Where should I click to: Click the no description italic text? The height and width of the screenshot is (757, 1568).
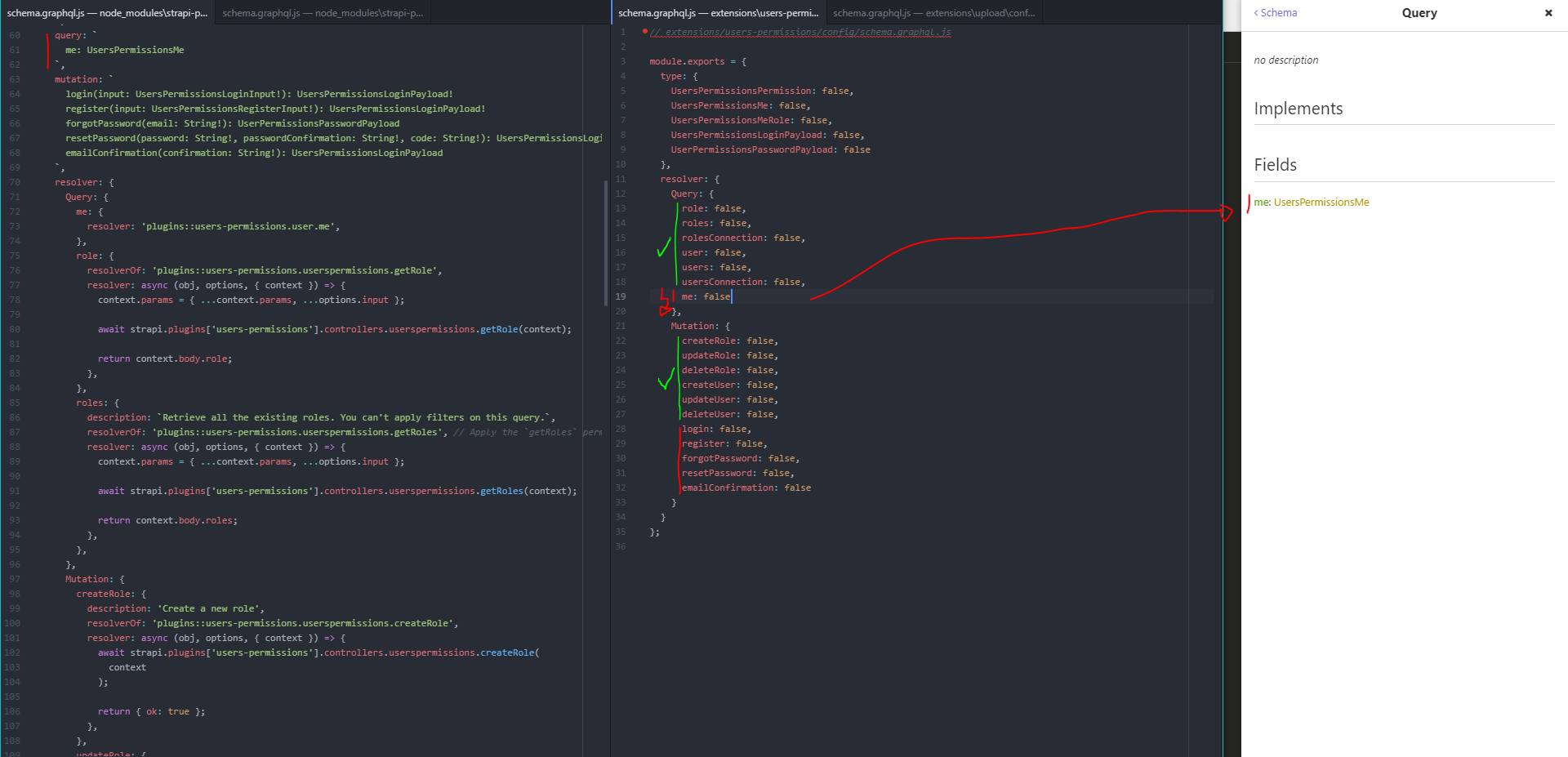(1286, 60)
